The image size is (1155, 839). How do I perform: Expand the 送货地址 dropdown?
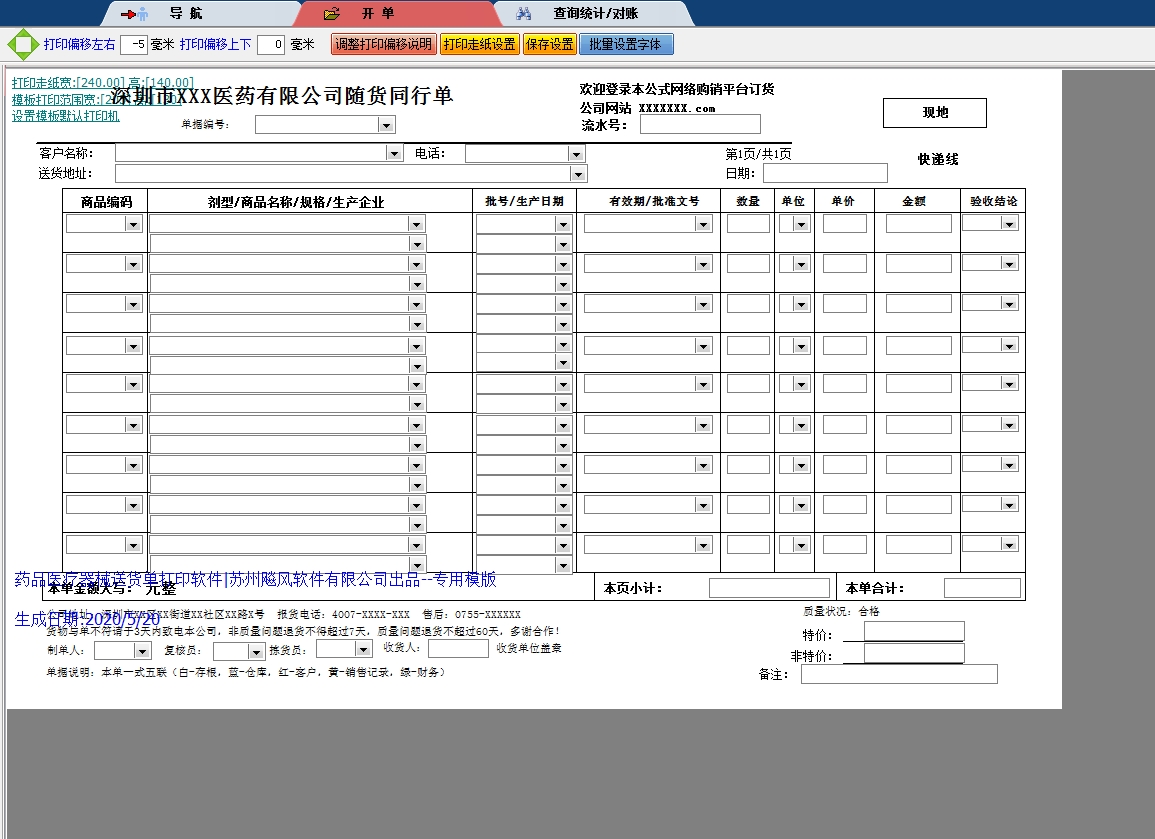(x=578, y=174)
